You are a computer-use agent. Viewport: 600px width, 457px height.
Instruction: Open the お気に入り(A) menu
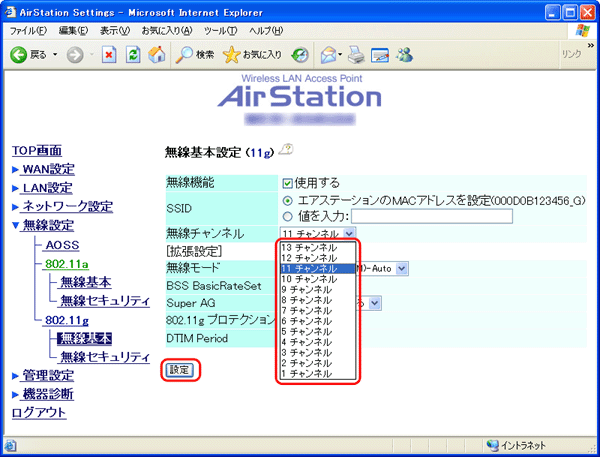[x=166, y=31]
